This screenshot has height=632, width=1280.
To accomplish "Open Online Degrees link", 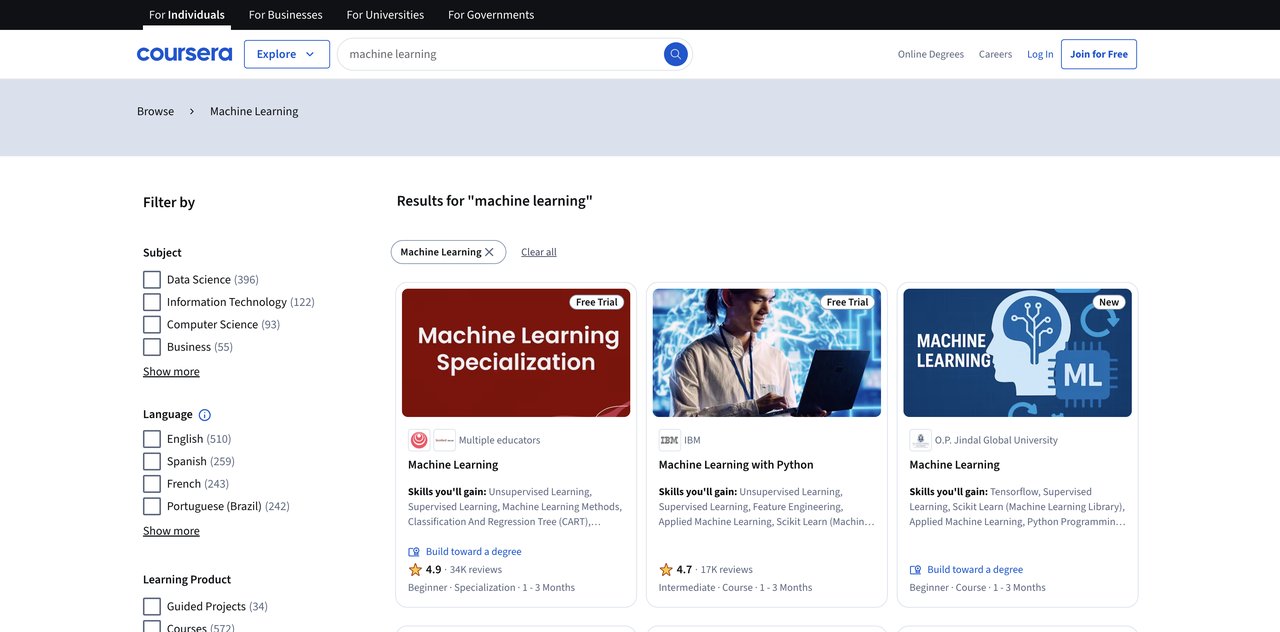I will pos(931,54).
